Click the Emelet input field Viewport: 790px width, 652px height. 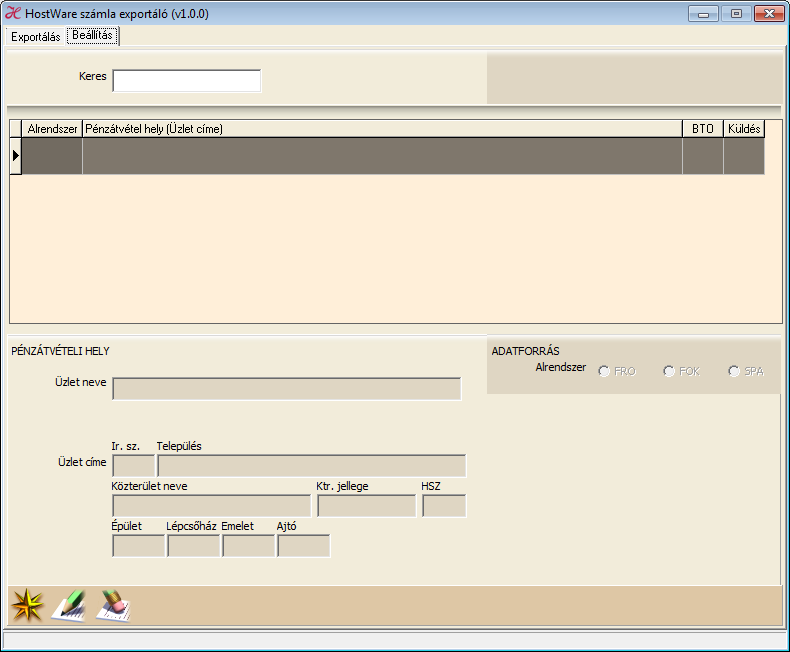click(x=249, y=546)
